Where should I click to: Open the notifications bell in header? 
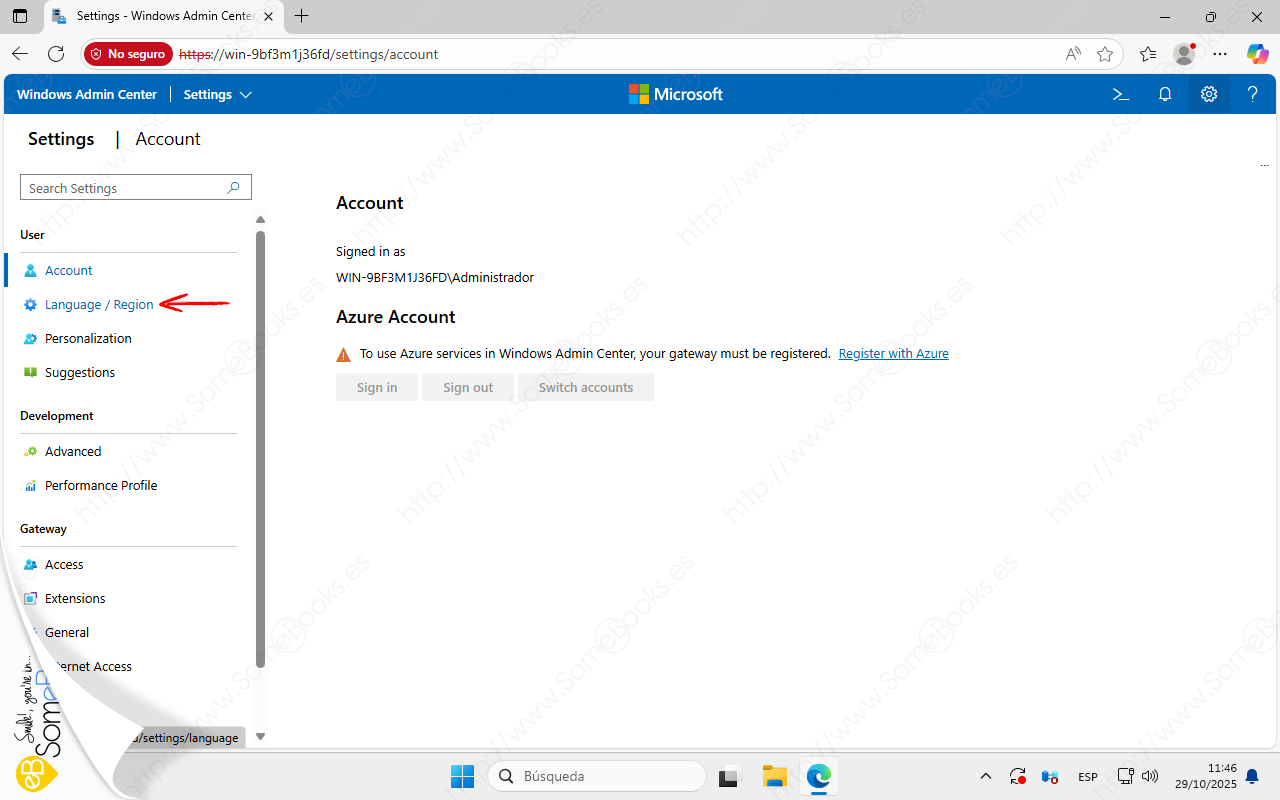pyautogui.click(x=1165, y=94)
